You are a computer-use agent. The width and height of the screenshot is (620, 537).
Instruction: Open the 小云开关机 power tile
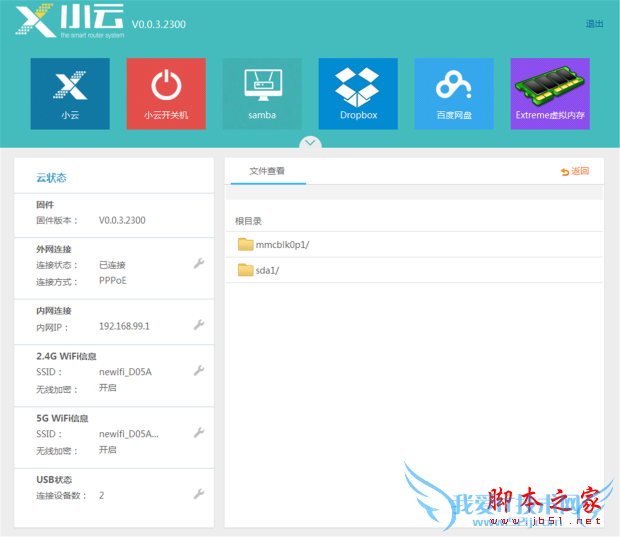[x=166, y=94]
